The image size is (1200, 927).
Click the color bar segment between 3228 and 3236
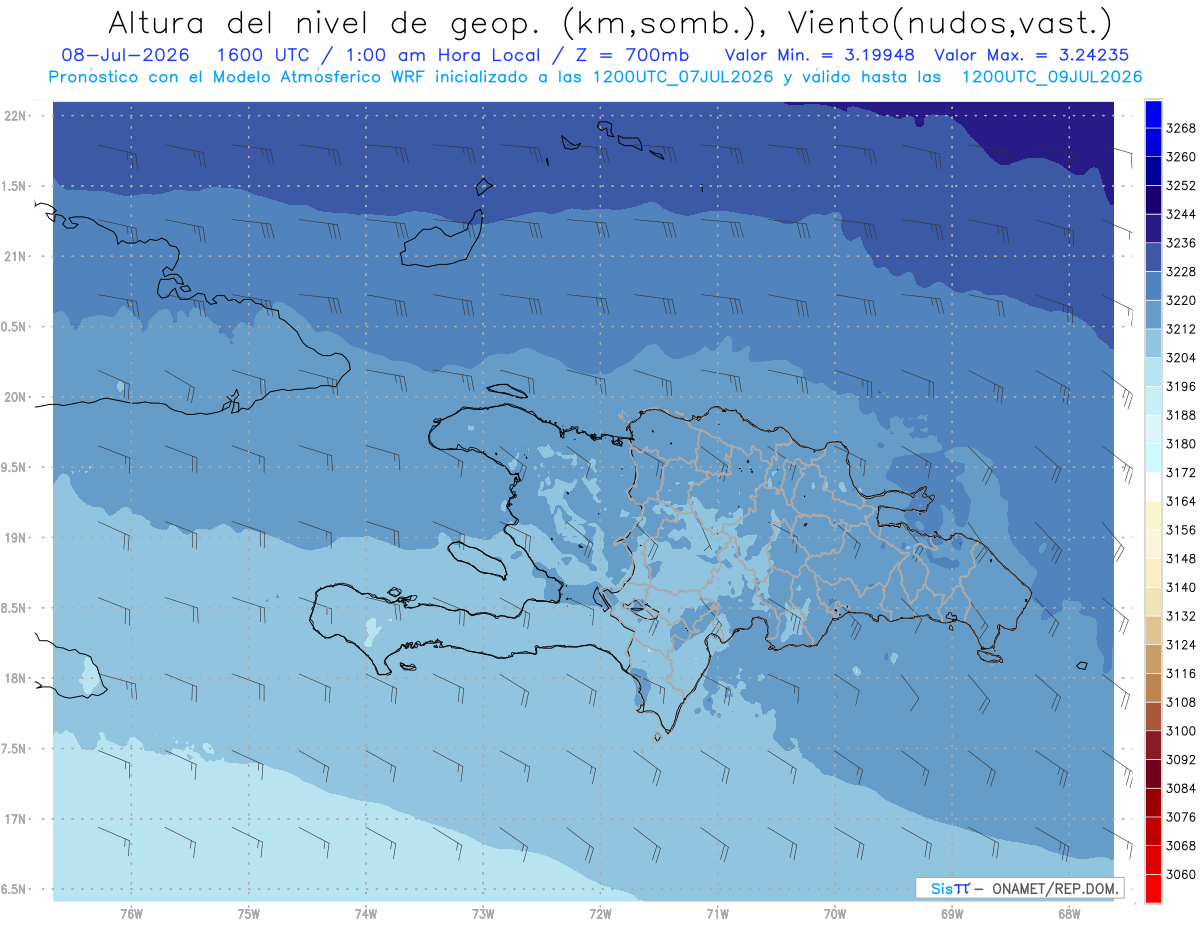[1153, 257]
